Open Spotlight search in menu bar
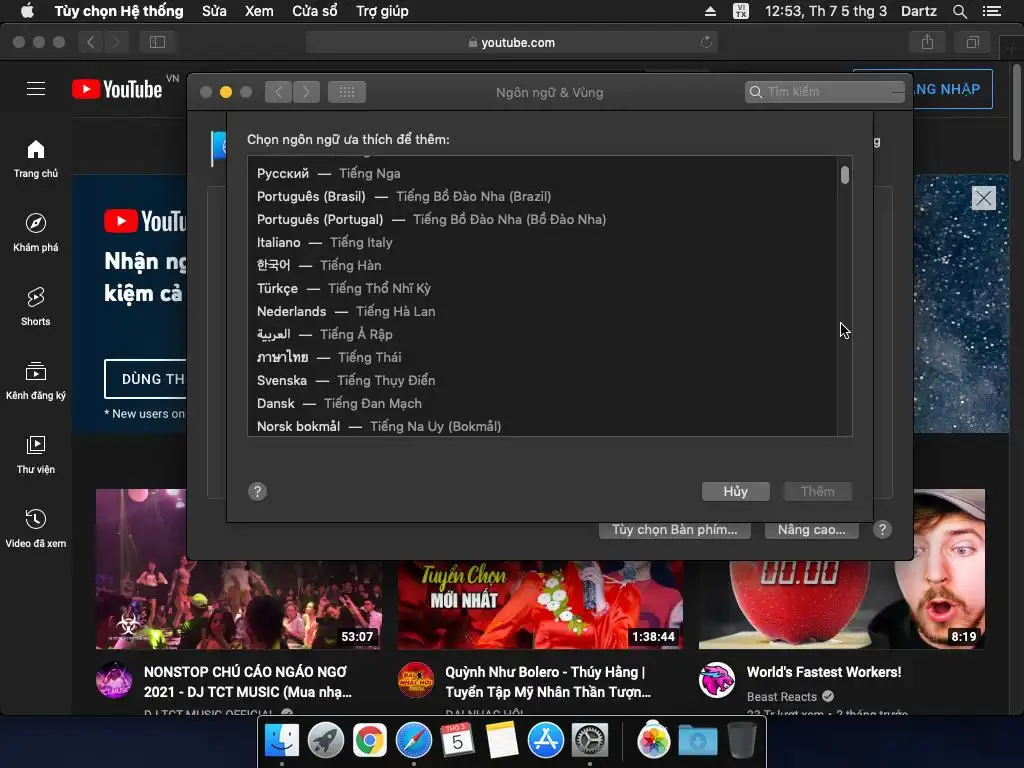Screen dimensions: 1024x768 [959, 11]
